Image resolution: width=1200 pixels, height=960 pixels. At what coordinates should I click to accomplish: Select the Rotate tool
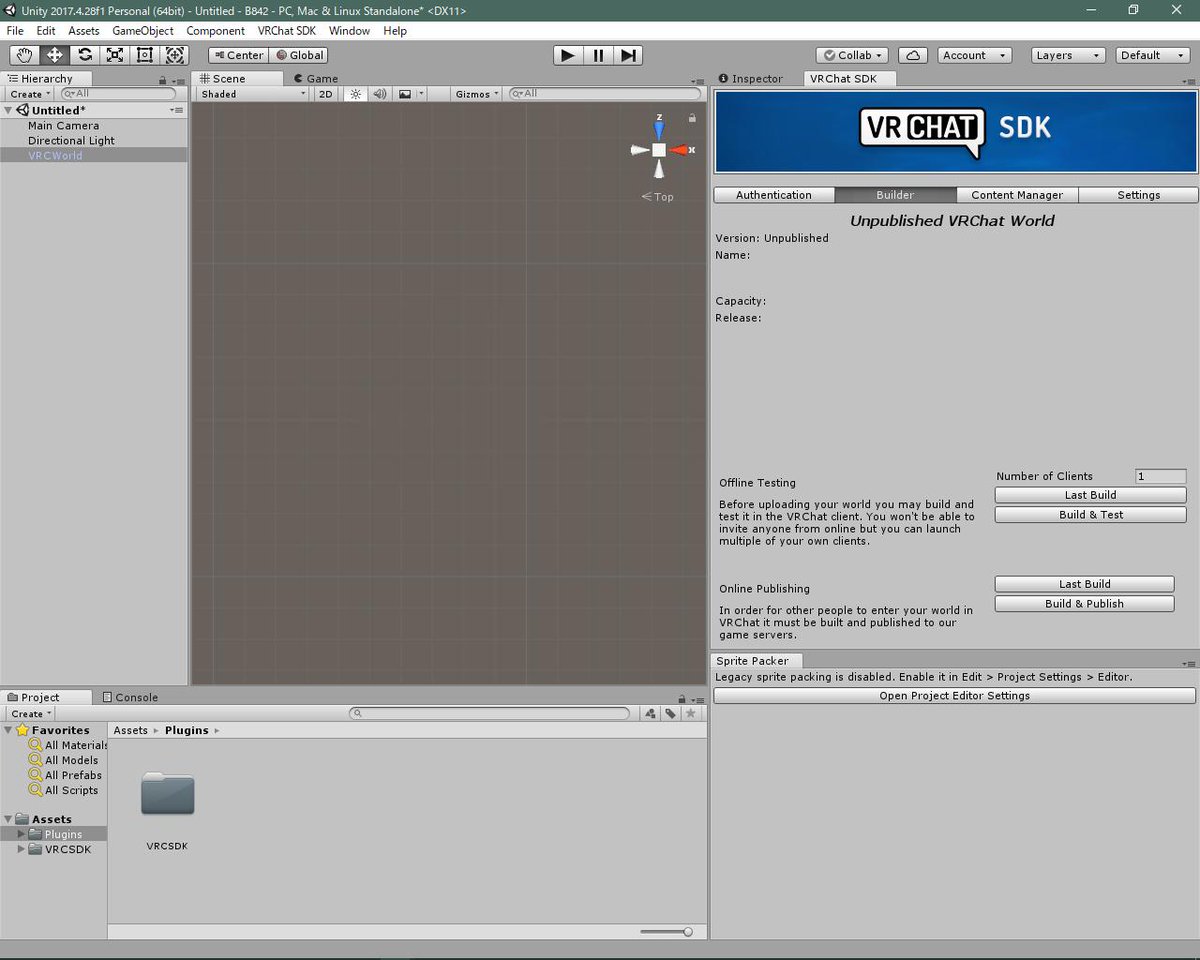pyautogui.click(x=85, y=55)
